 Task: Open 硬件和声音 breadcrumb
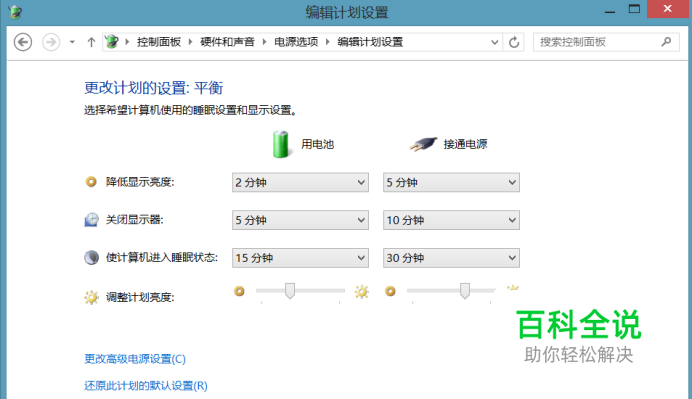(227, 42)
